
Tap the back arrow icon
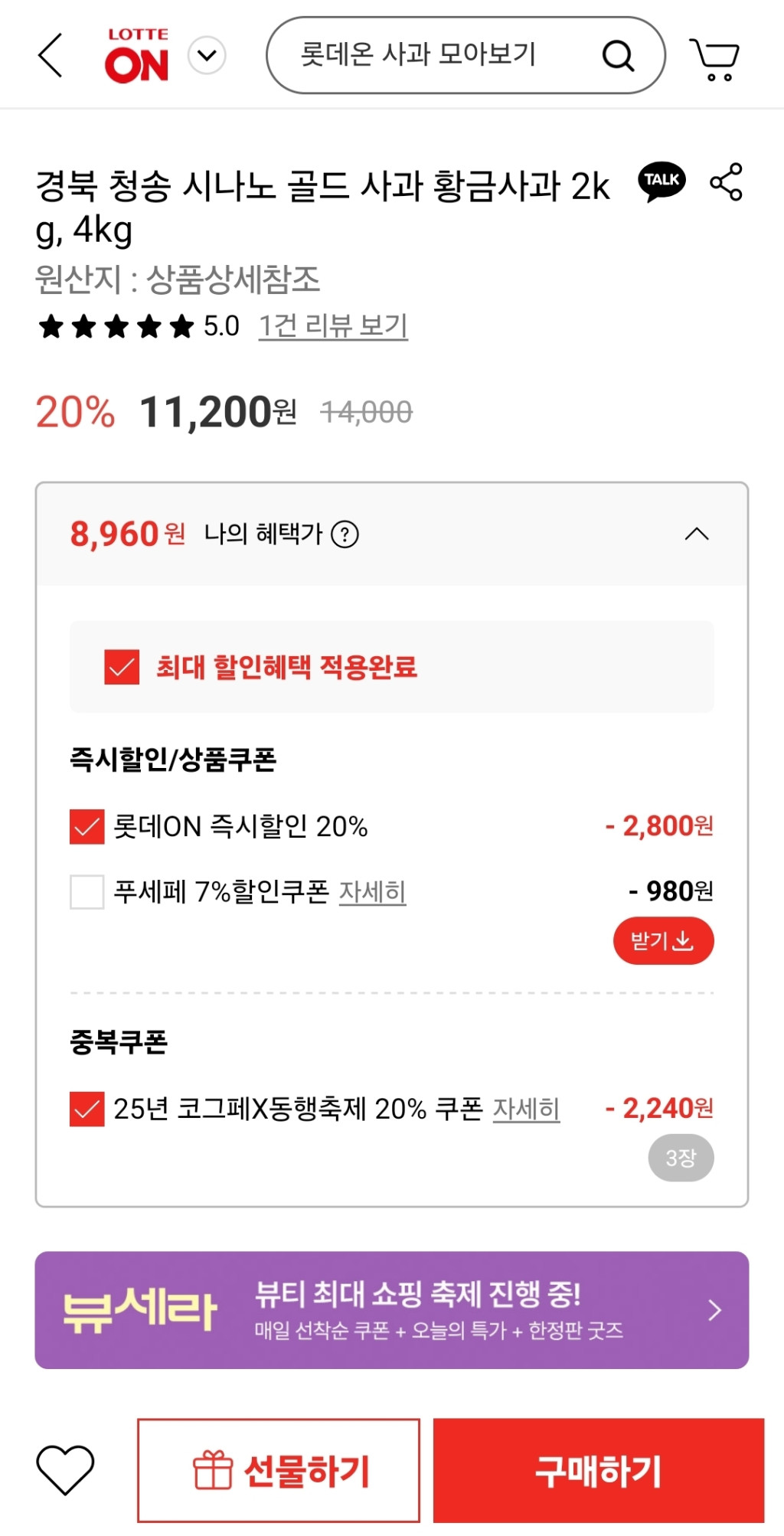(51, 56)
